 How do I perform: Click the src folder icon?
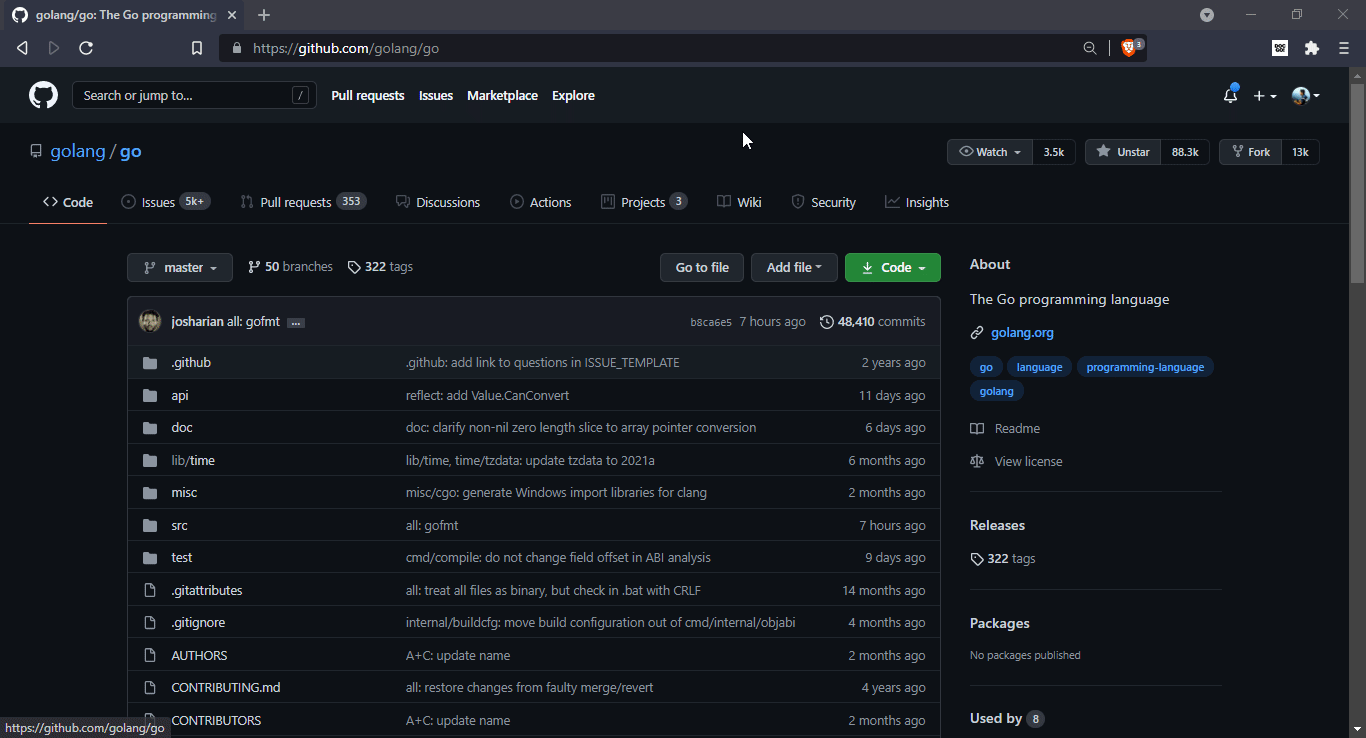coord(150,525)
